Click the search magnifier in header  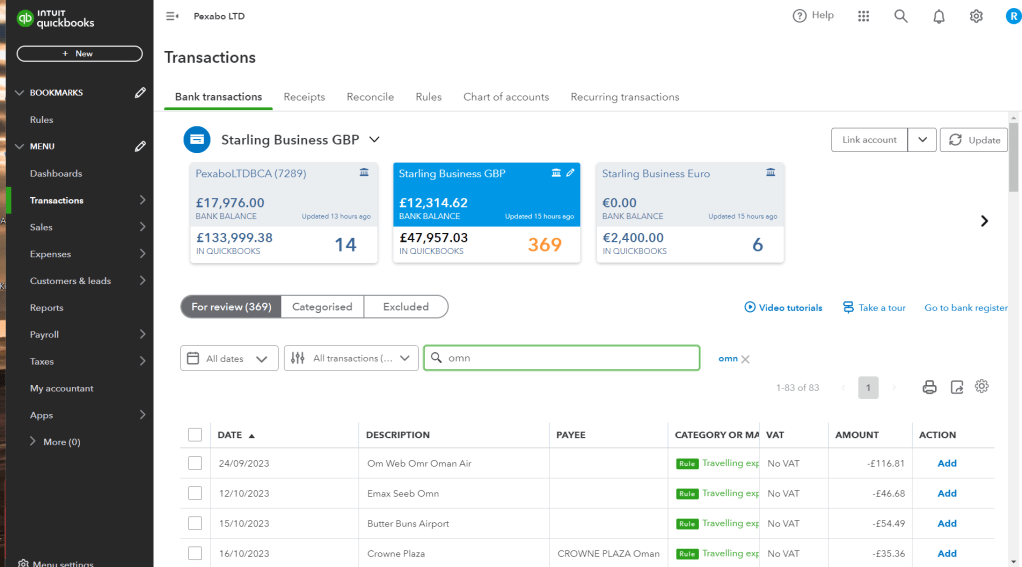click(x=901, y=16)
